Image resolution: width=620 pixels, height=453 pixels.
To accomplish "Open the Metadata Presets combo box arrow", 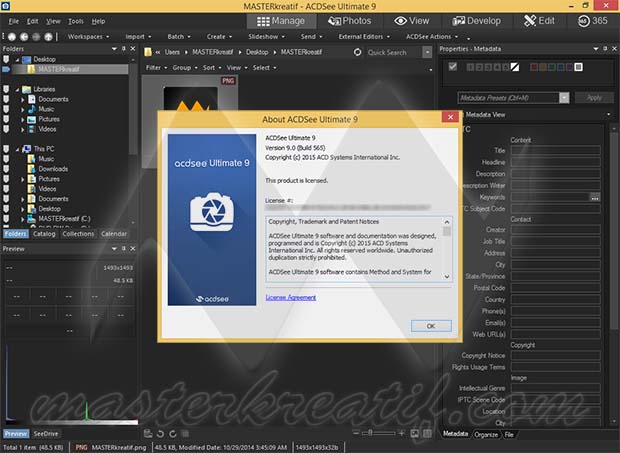I will 564,98.
